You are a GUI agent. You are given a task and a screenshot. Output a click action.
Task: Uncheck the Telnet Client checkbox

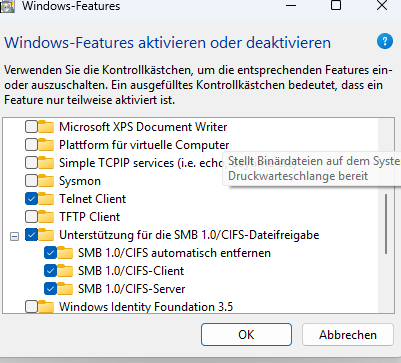(x=31, y=199)
